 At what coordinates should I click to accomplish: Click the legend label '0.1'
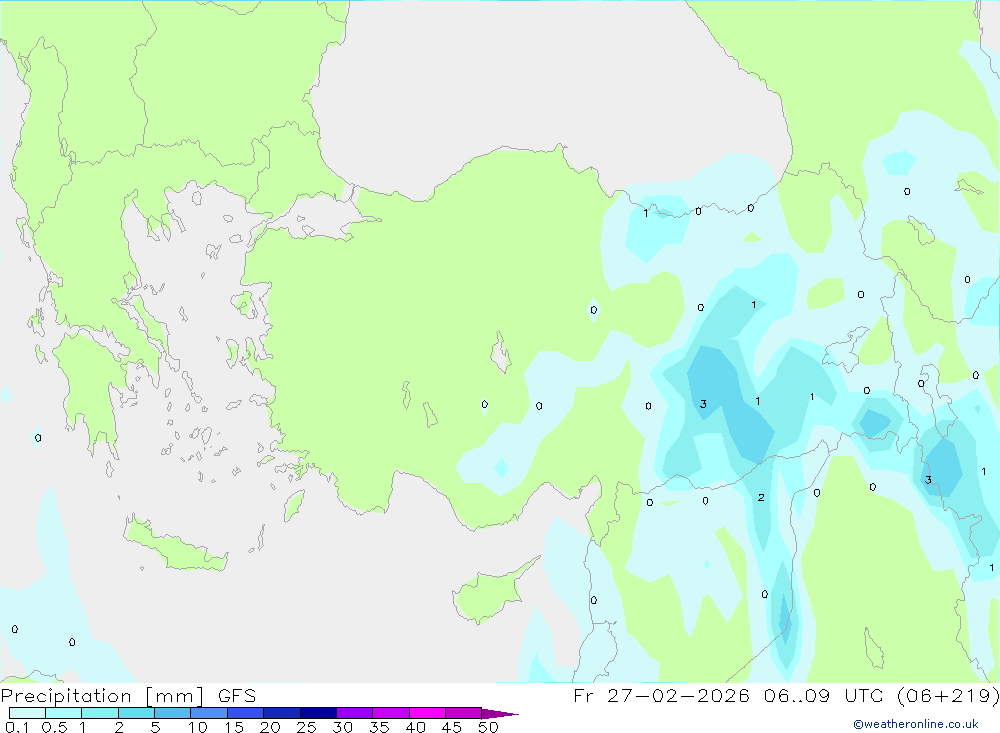[17, 727]
